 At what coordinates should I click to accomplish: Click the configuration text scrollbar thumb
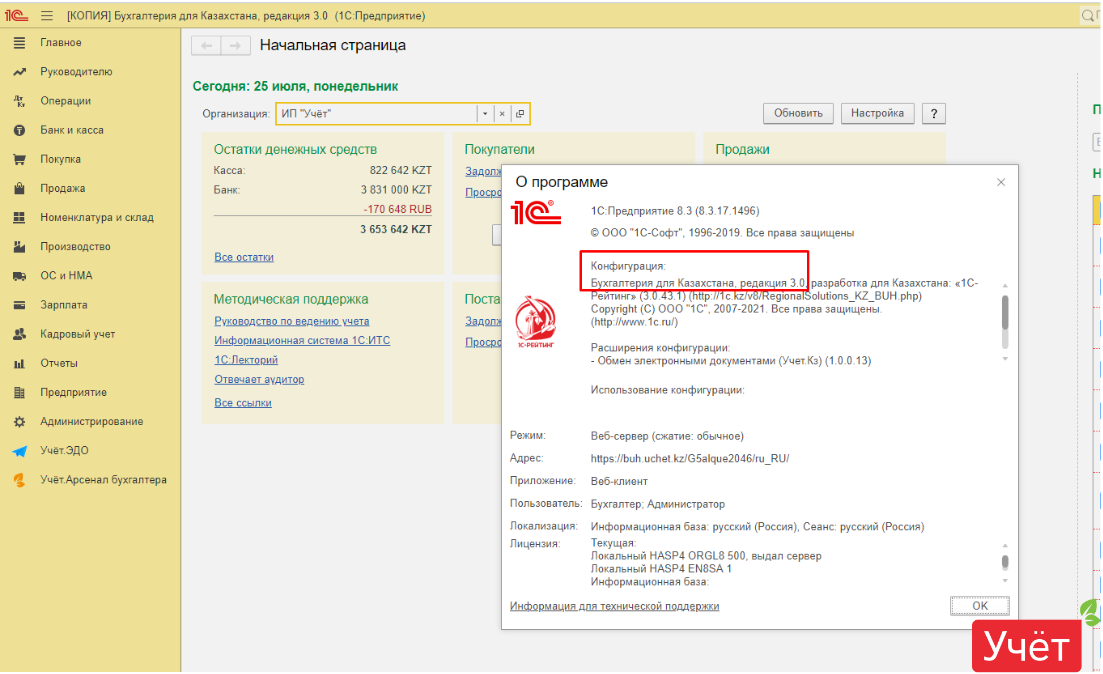(1005, 312)
